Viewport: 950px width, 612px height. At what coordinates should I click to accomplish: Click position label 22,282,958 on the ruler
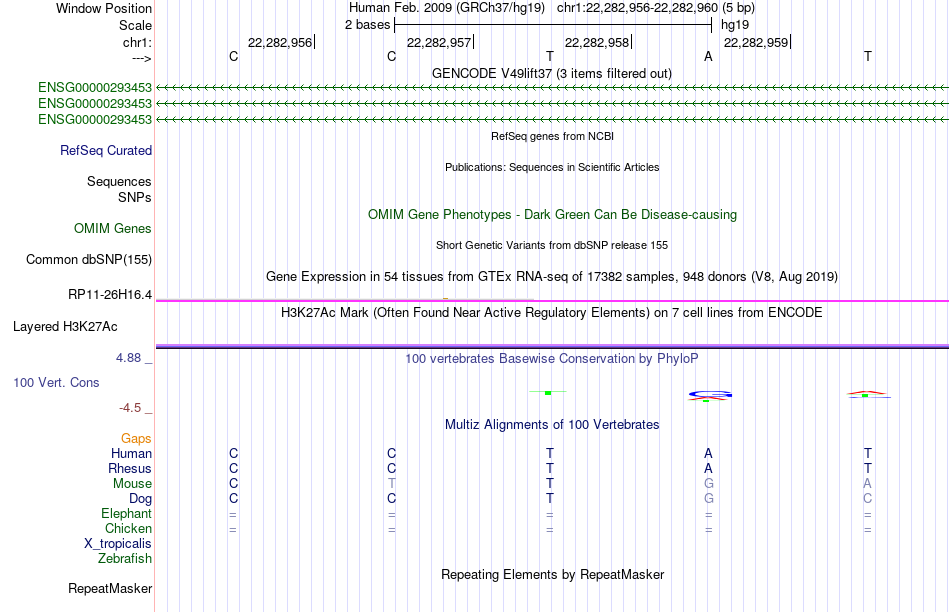click(x=597, y=42)
